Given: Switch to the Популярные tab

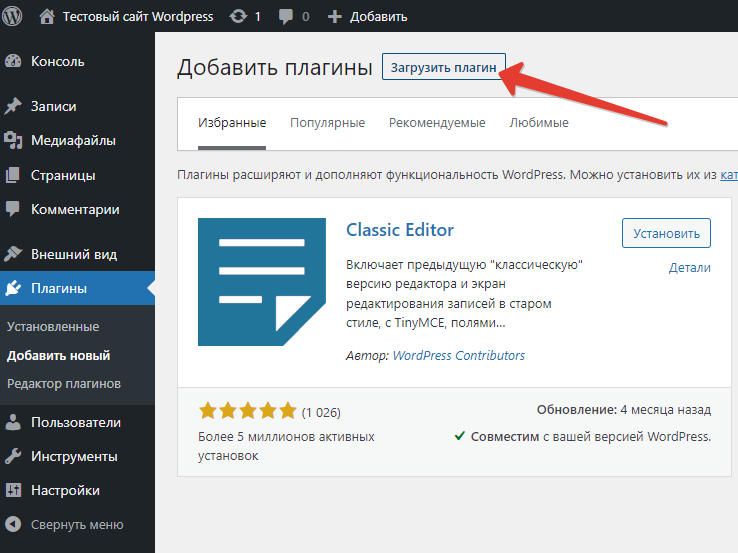Looking at the screenshot, I should [x=328, y=123].
